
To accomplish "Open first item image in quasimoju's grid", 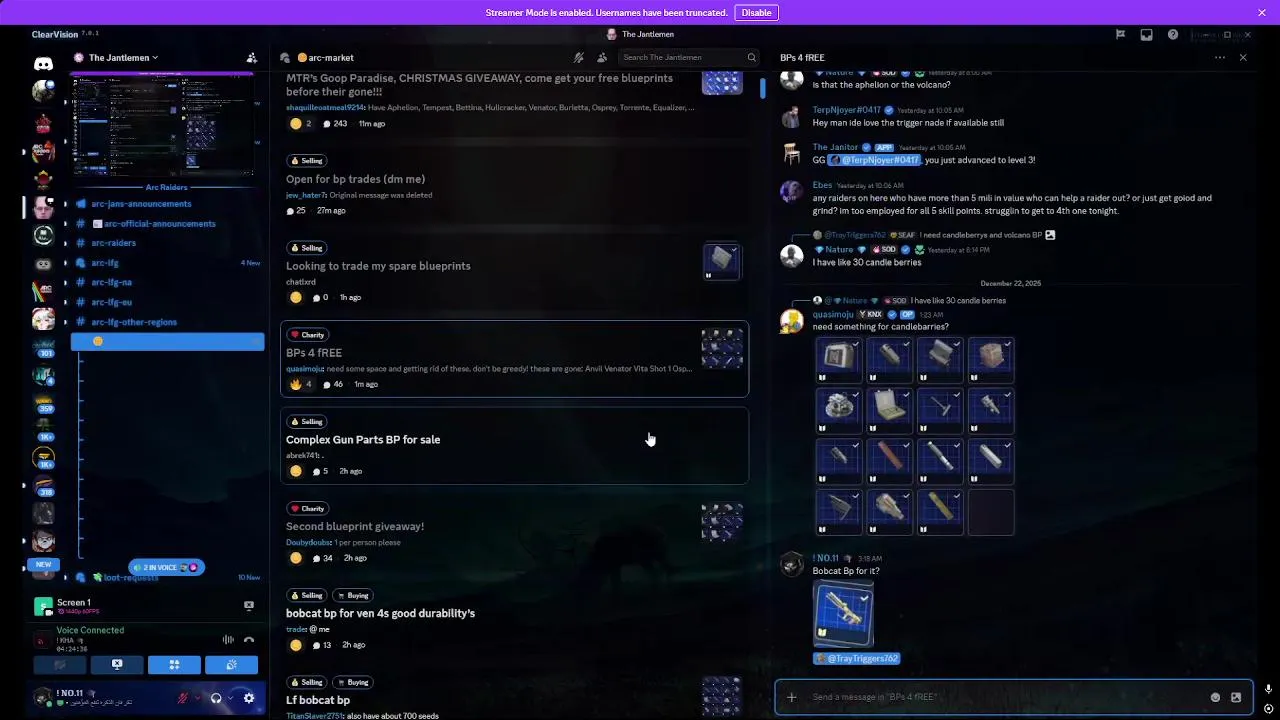I will point(839,361).
